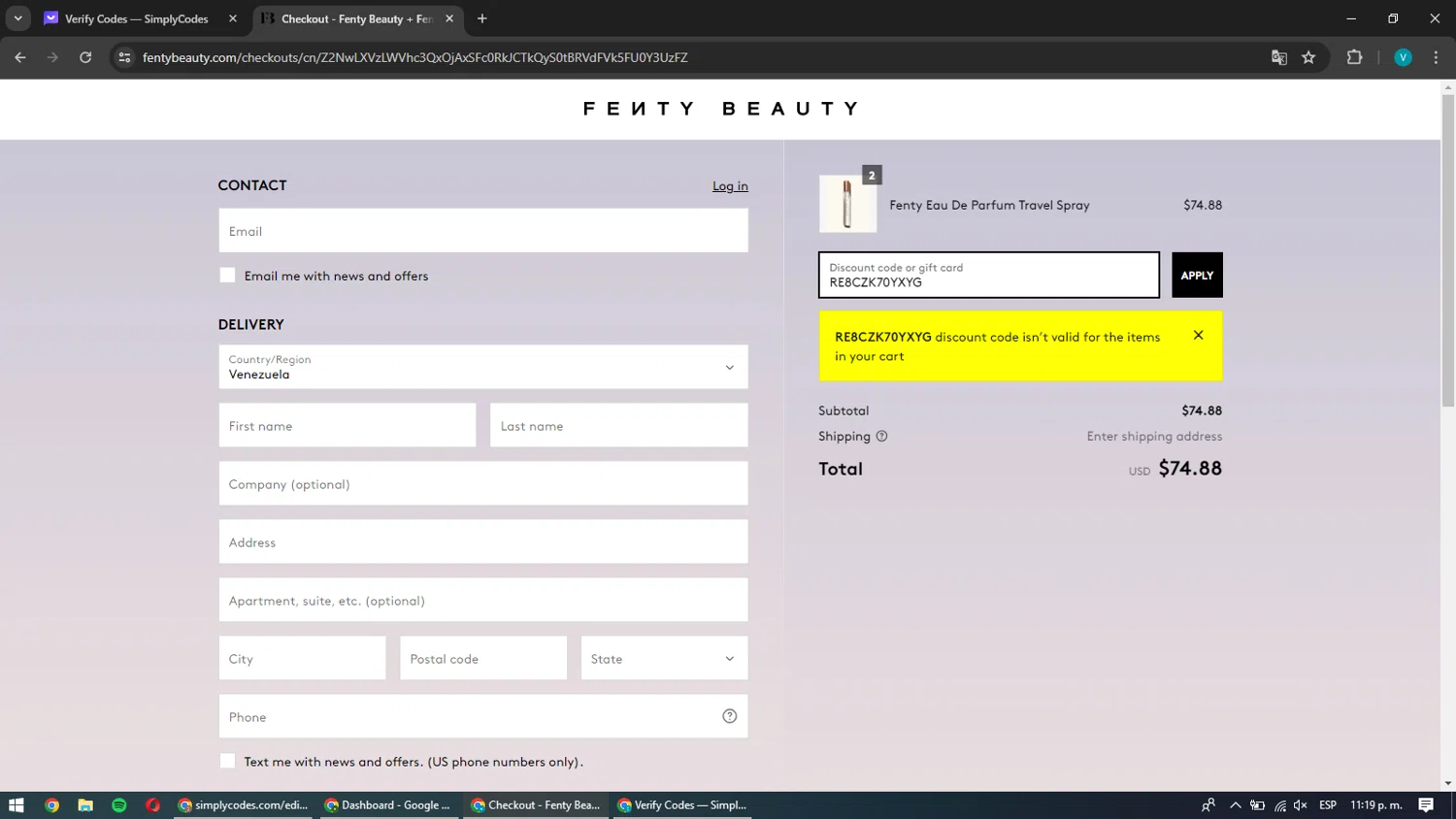
Task: Click the People tray icon
Action: (1208, 805)
